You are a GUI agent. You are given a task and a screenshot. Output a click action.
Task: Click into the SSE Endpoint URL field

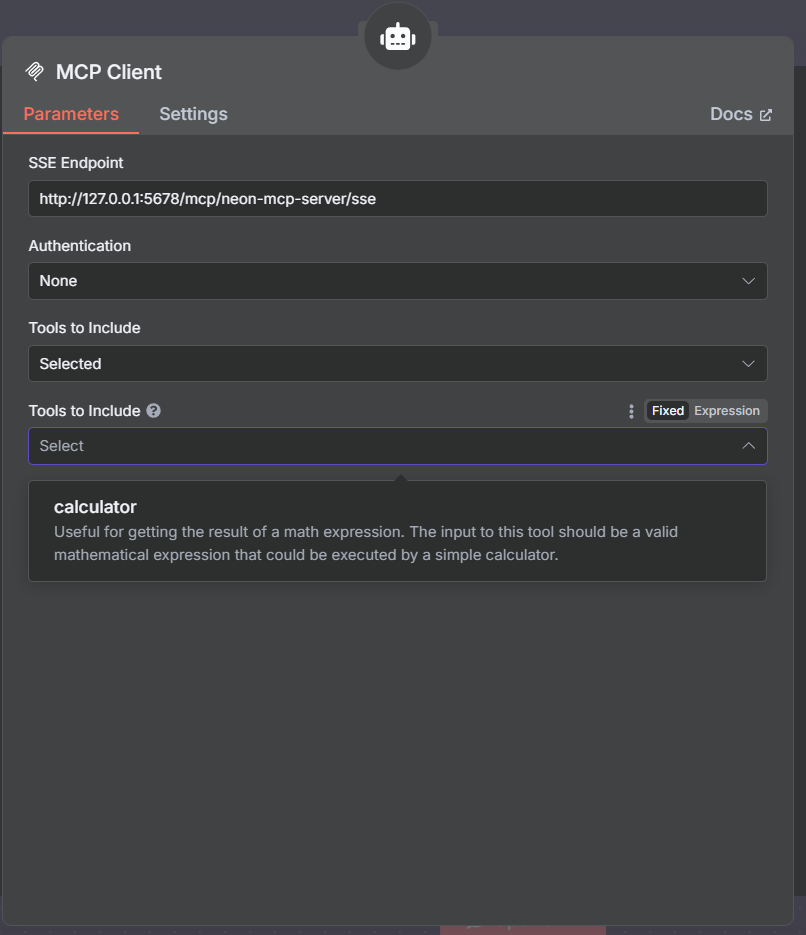397,199
